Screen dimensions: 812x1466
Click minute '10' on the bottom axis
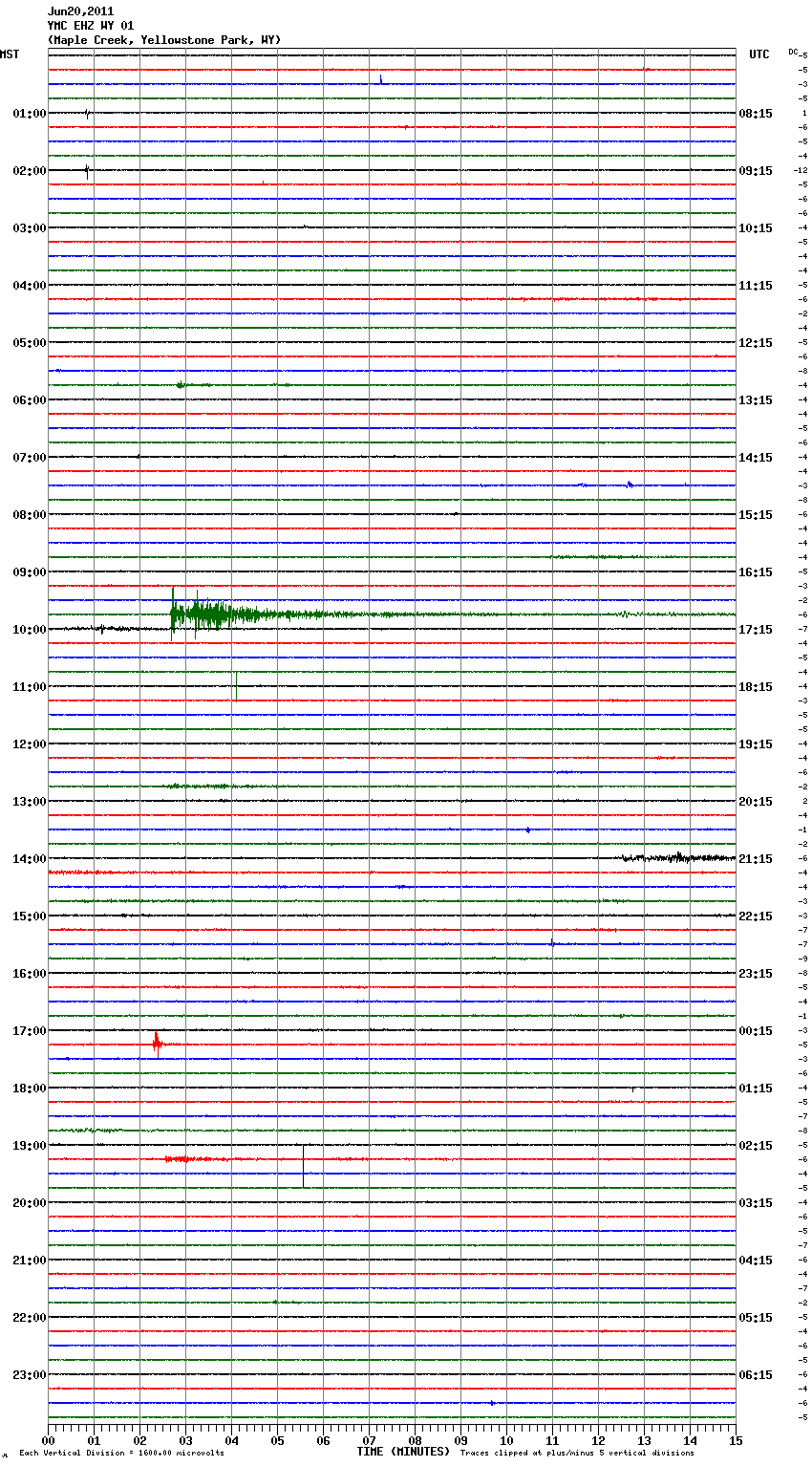point(507,1440)
